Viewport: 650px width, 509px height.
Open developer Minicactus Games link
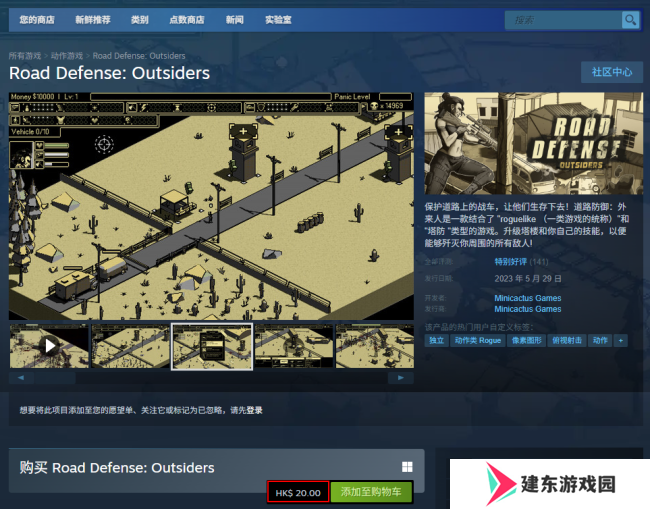tap(528, 298)
